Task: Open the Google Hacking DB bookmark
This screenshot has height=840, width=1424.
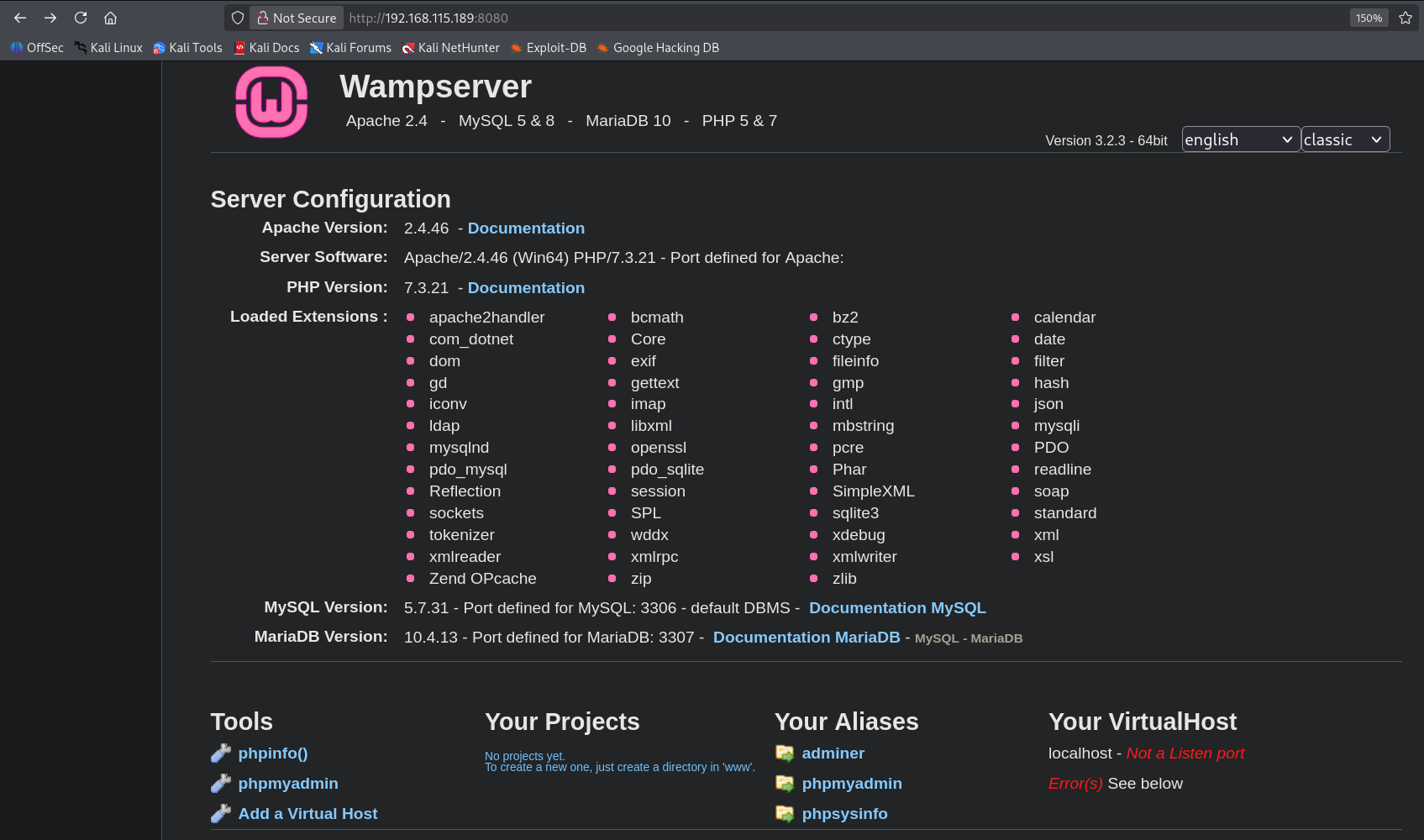Action: [x=658, y=48]
